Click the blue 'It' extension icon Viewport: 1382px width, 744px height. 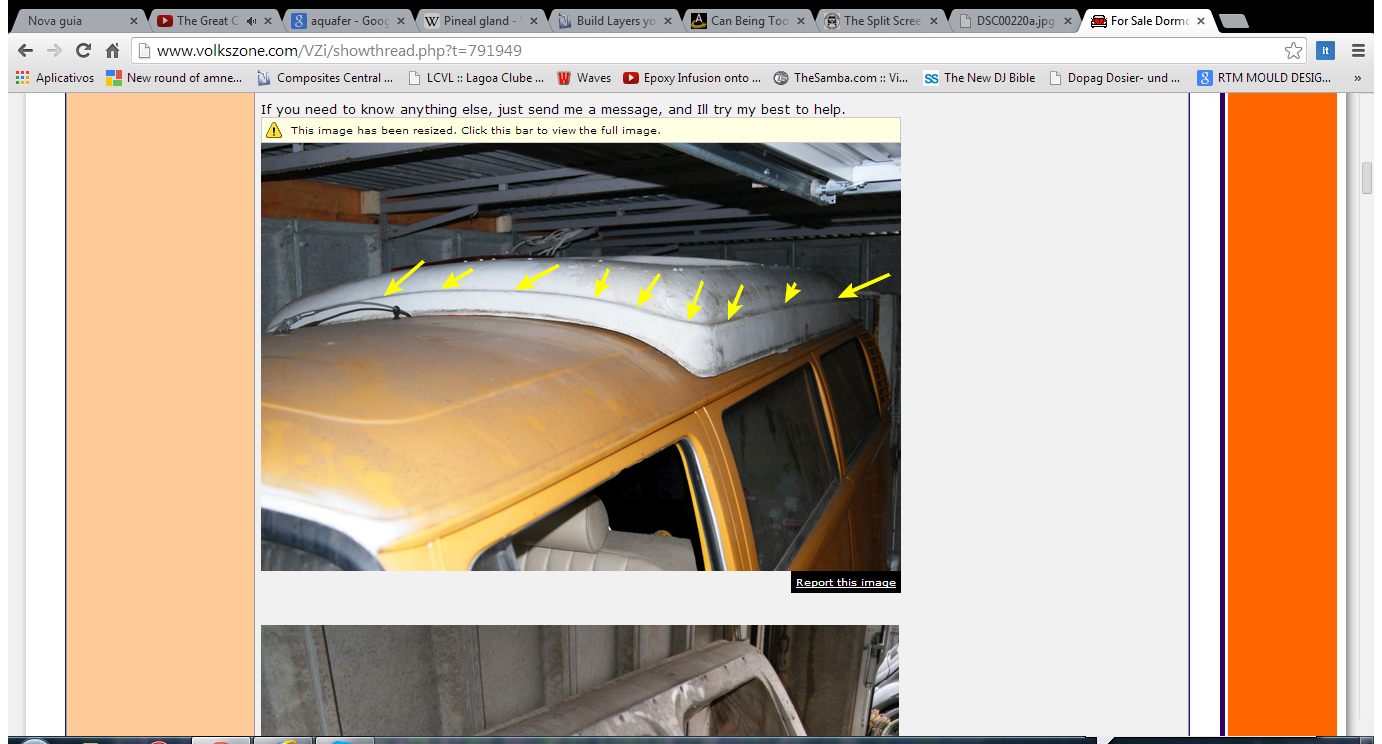1325,51
